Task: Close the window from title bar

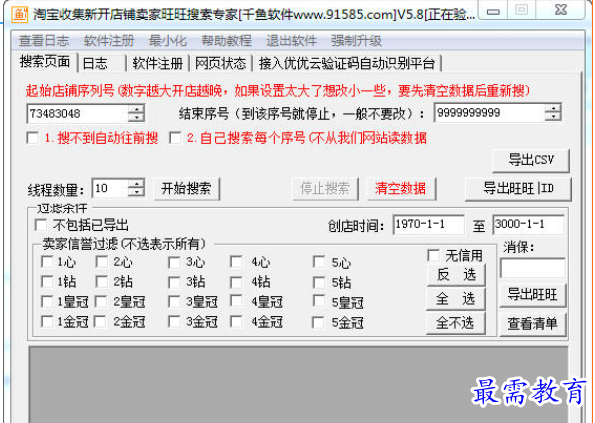Action: coord(560,10)
